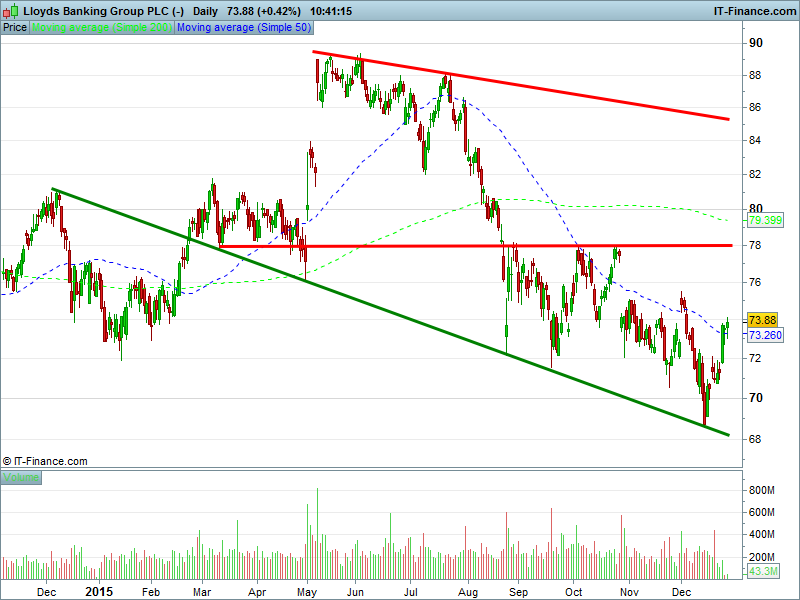Click the Oct label on time axis
This screenshot has height=600, width=800.
point(573,592)
